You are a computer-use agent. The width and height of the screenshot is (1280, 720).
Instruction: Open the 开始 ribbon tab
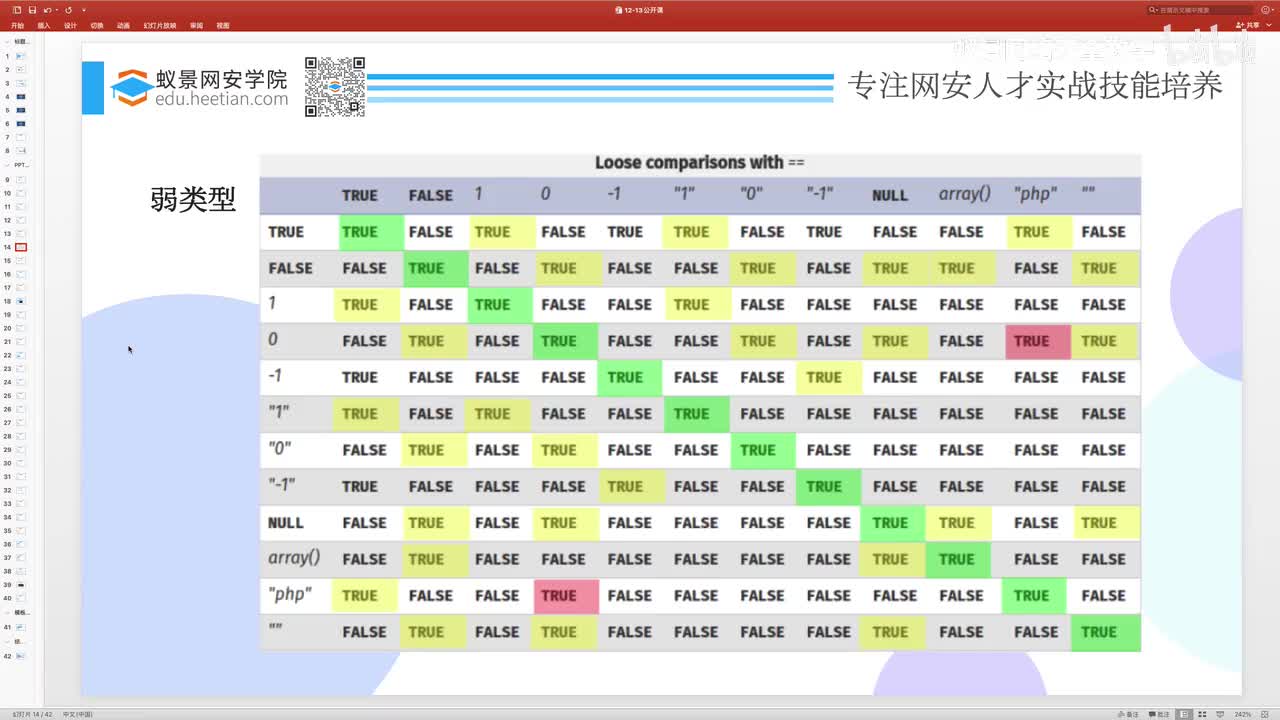[17, 25]
